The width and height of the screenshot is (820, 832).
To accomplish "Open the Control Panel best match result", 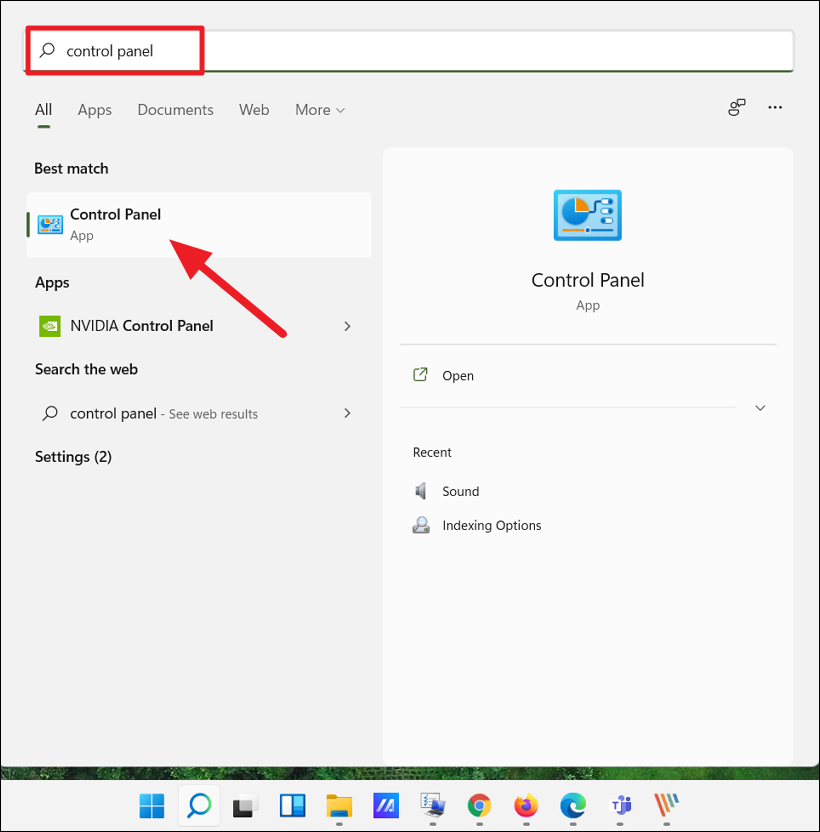I will pos(199,225).
